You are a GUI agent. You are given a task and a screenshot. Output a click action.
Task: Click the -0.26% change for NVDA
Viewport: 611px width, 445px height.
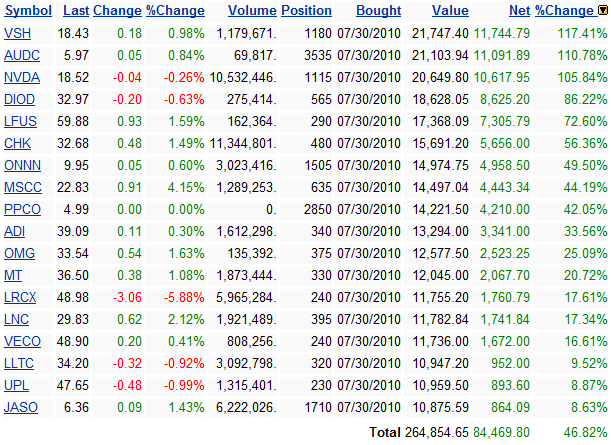[x=184, y=78]
